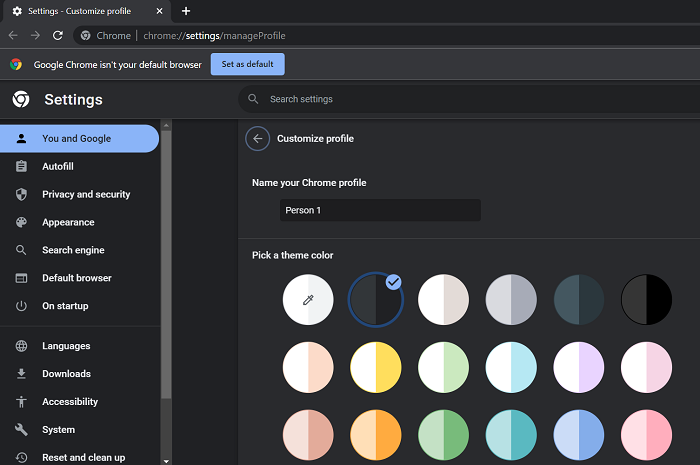Select the yellow and white theme color
The image size is (700, 465).
click(x=376, y=368)
